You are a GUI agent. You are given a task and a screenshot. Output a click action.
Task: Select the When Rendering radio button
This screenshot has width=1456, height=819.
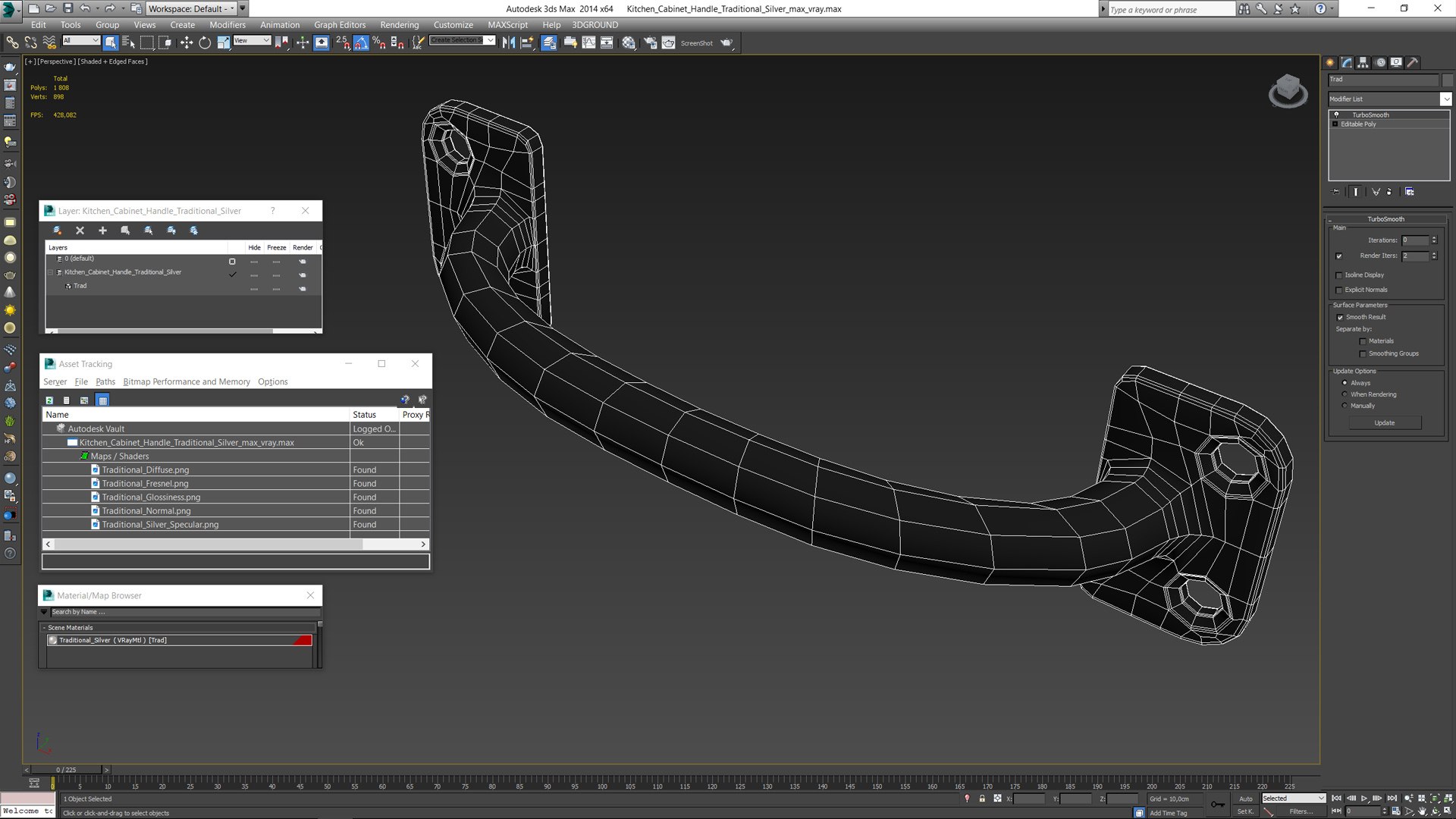point(1345,394)
